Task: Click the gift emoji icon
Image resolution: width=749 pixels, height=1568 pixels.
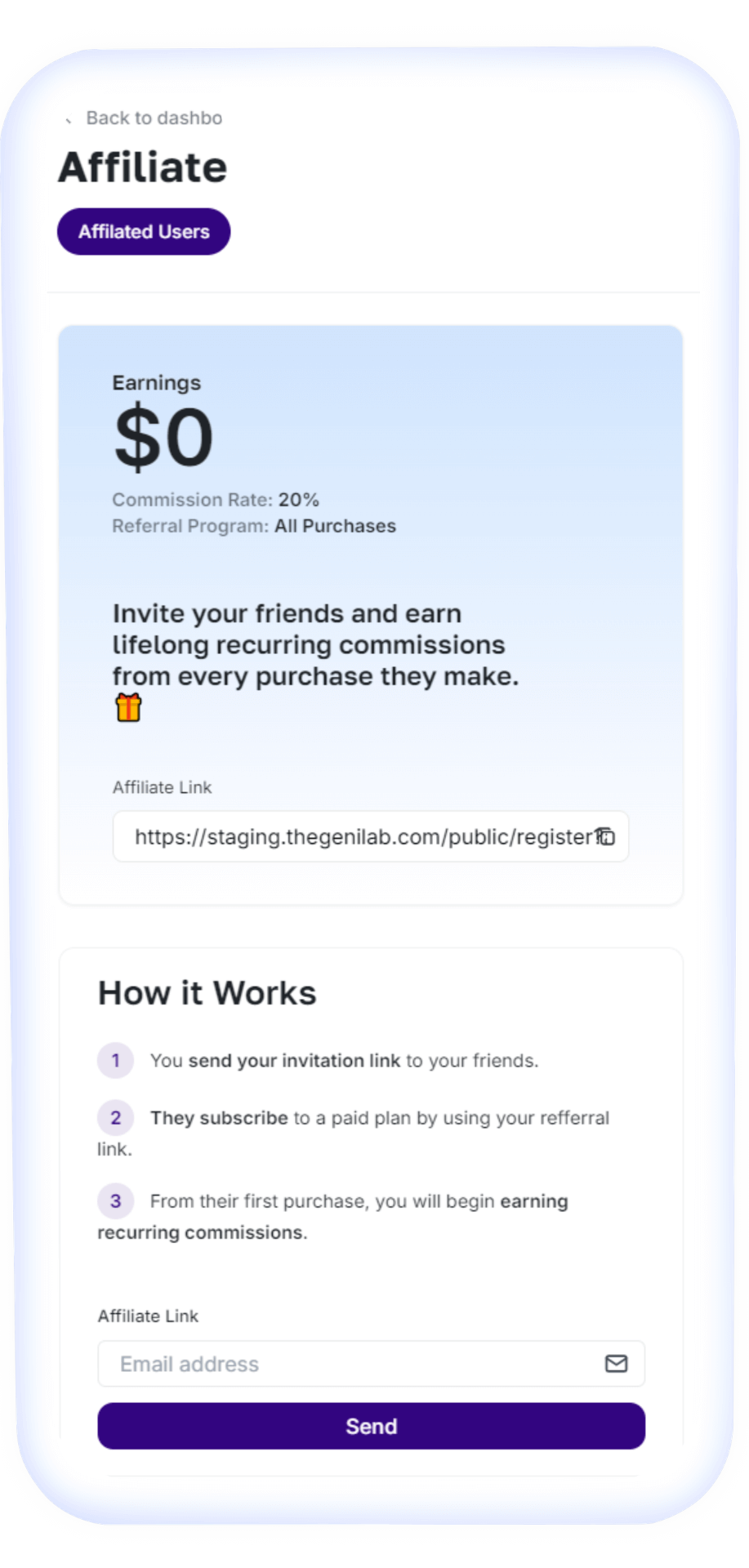Action: [128, 707]
